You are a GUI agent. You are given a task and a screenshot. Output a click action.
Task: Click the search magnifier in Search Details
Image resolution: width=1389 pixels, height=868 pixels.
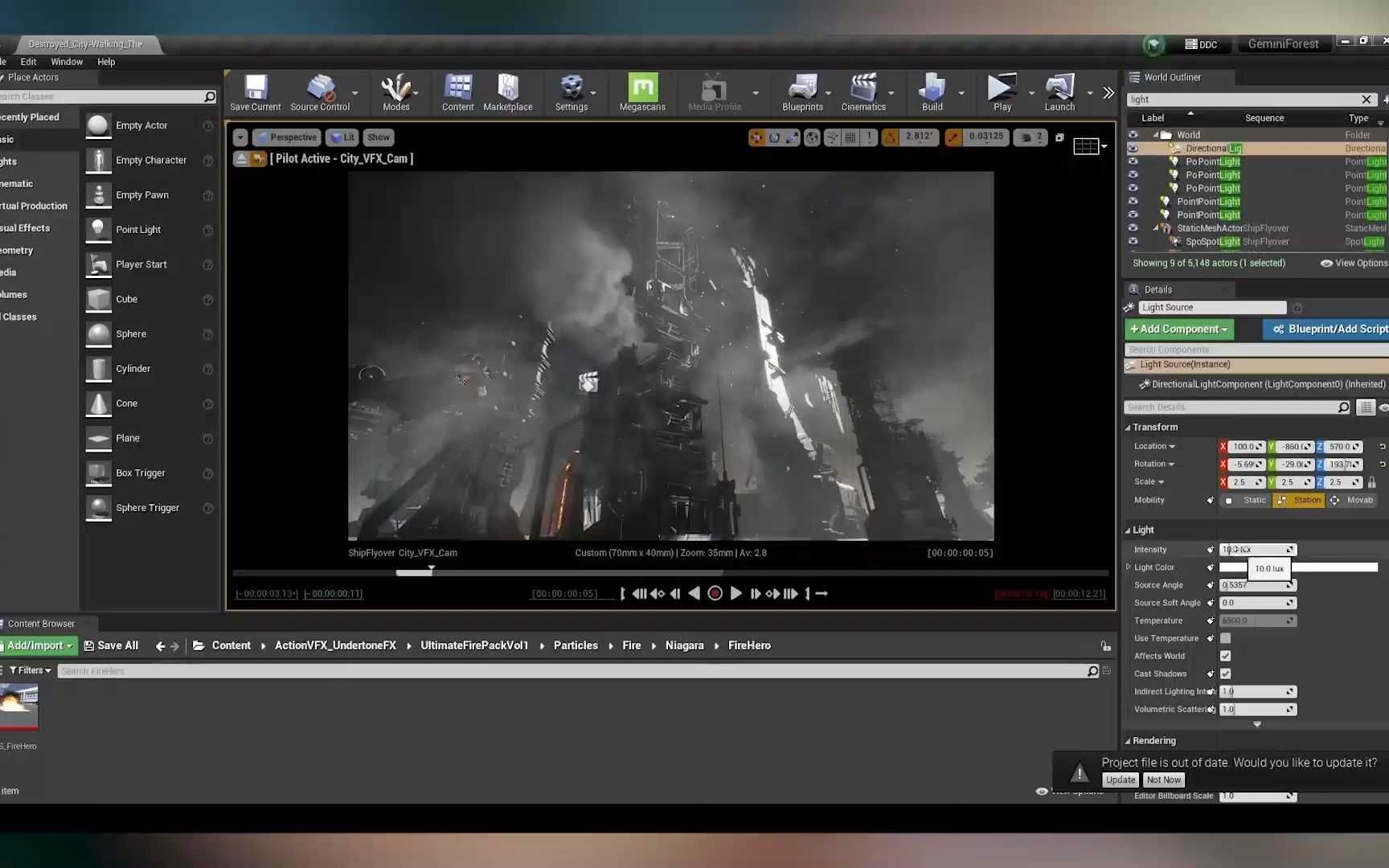pyautogui.click(x=1343, y=407)
